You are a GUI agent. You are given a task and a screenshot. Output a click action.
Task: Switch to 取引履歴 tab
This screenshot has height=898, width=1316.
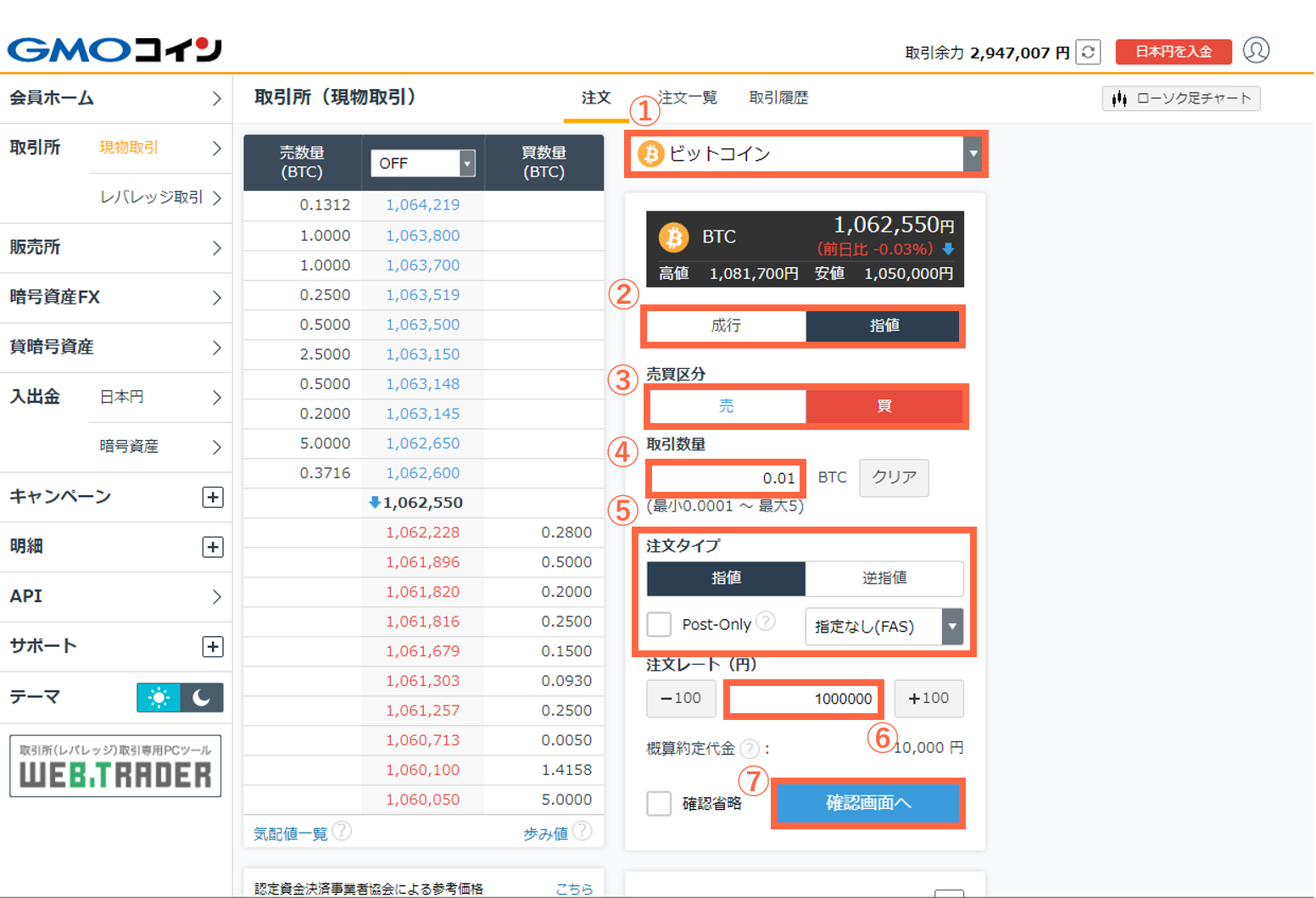(778, 98)
